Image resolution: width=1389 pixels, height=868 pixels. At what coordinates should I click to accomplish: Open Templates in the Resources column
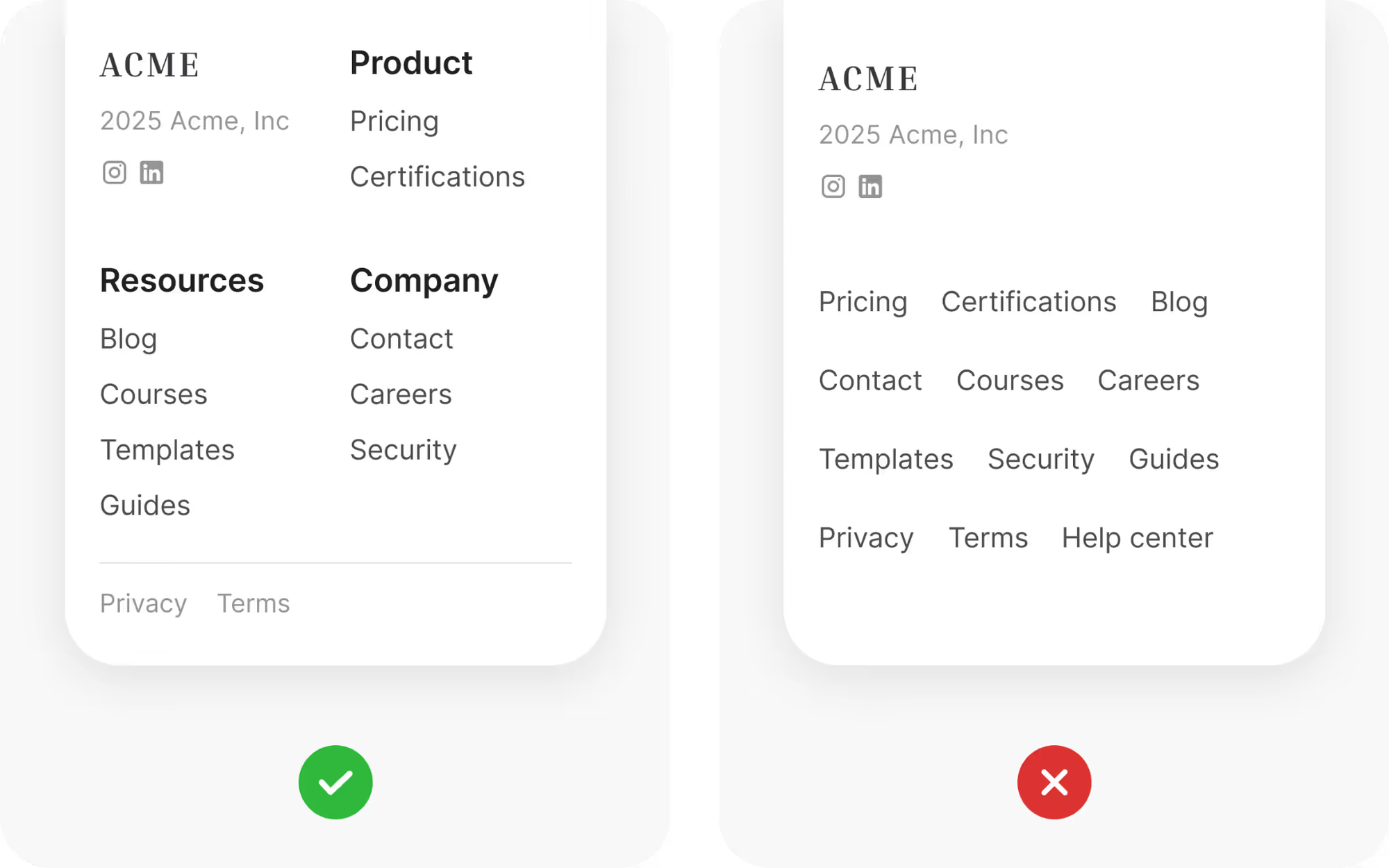pyautogui.click(x=167, y=450)
